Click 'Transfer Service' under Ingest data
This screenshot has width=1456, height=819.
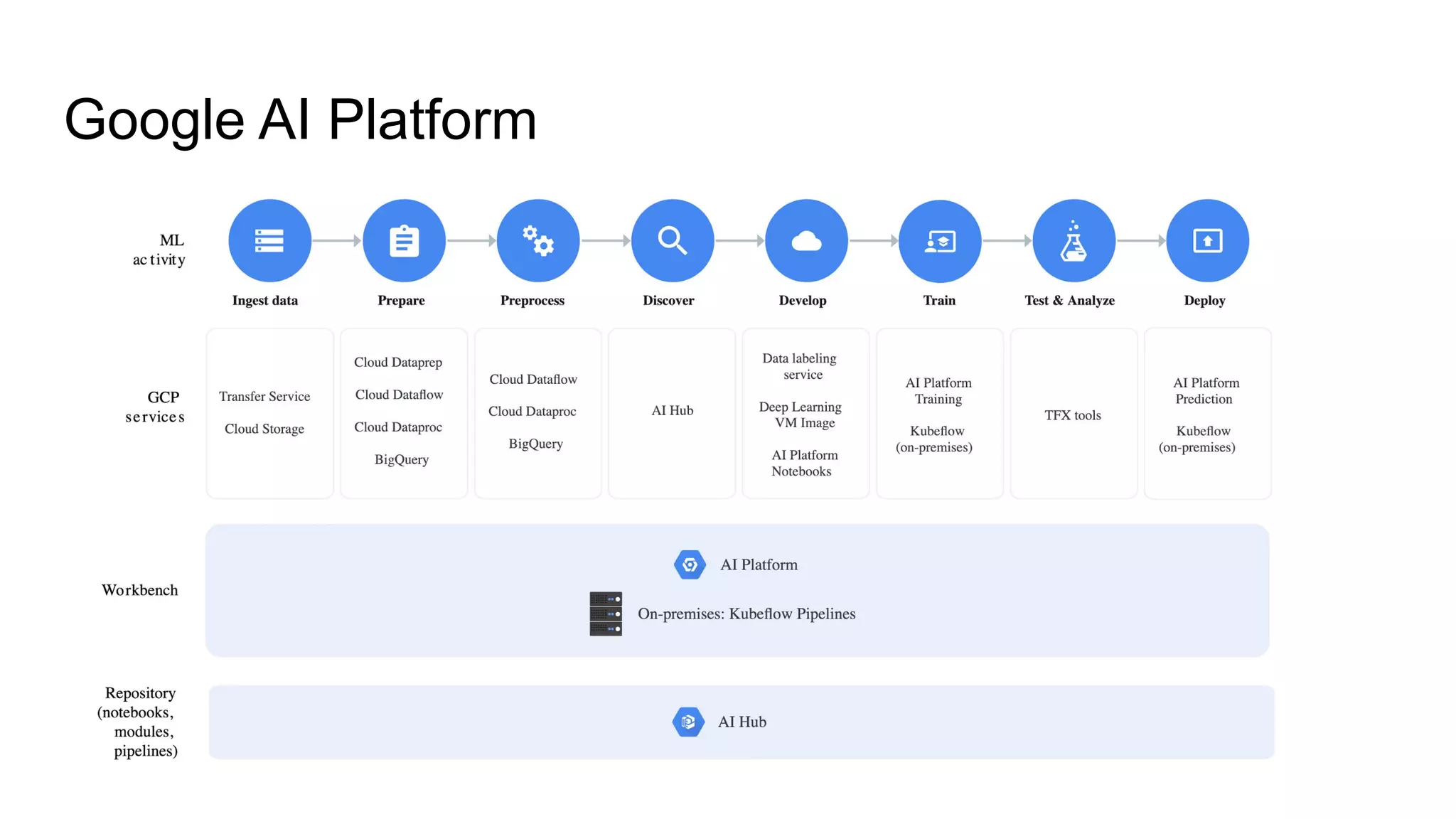[264, 397]
